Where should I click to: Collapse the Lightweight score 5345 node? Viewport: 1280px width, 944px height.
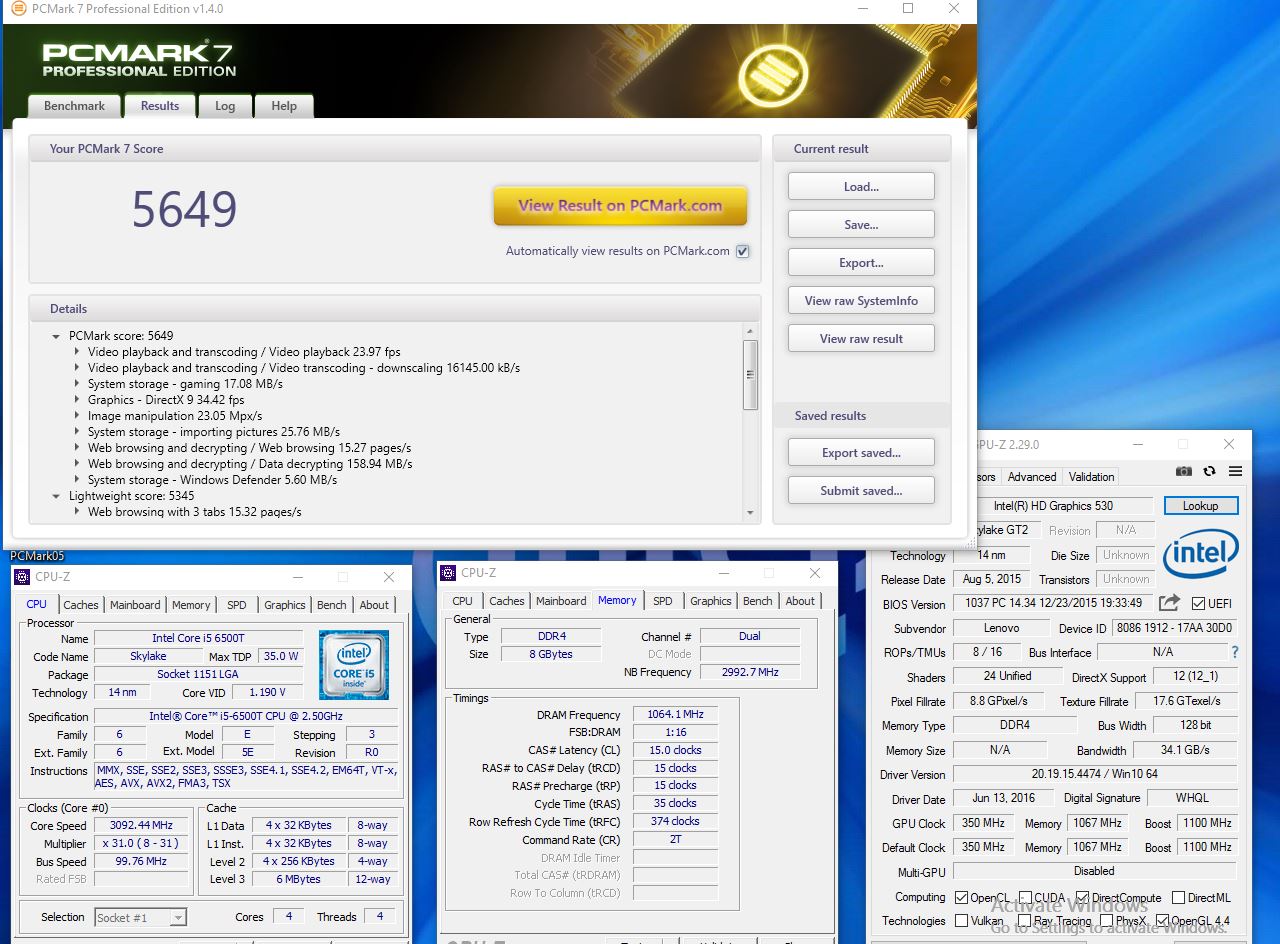(x=56, y=496)
